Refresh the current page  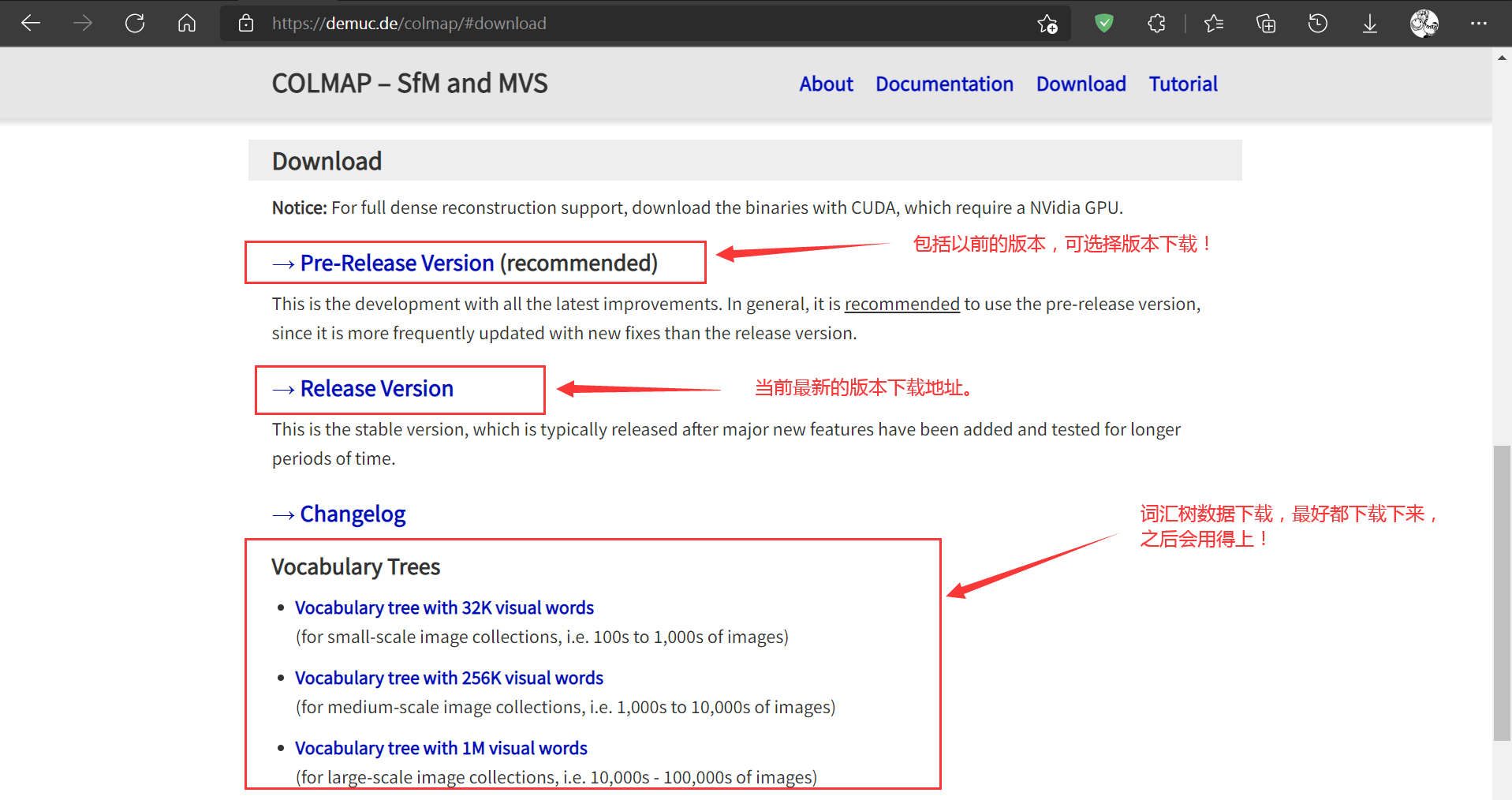pos(134,23)
